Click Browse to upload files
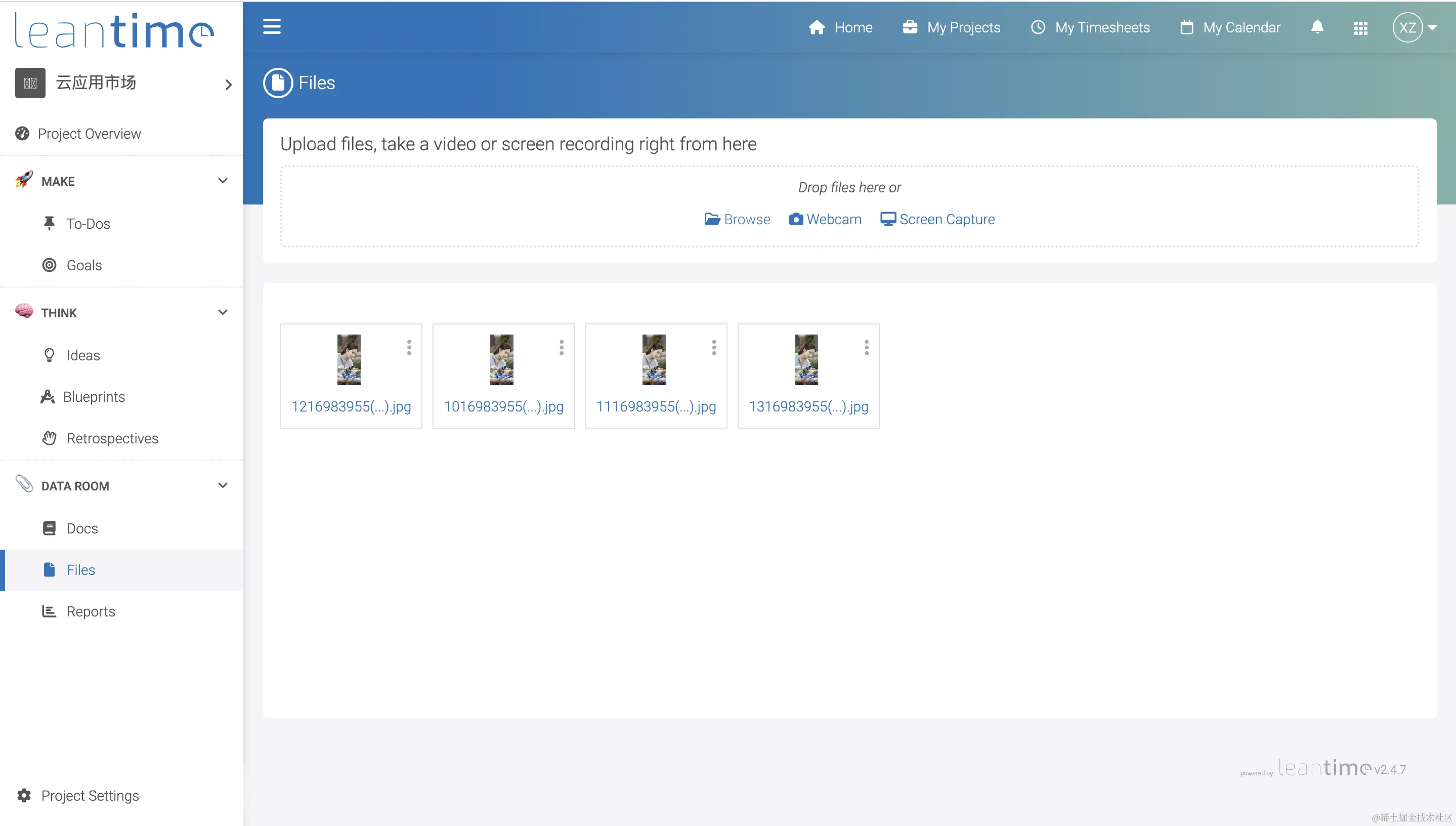Screen dimensions: 1456x826 pyautogui.click(x=737, y=219)
